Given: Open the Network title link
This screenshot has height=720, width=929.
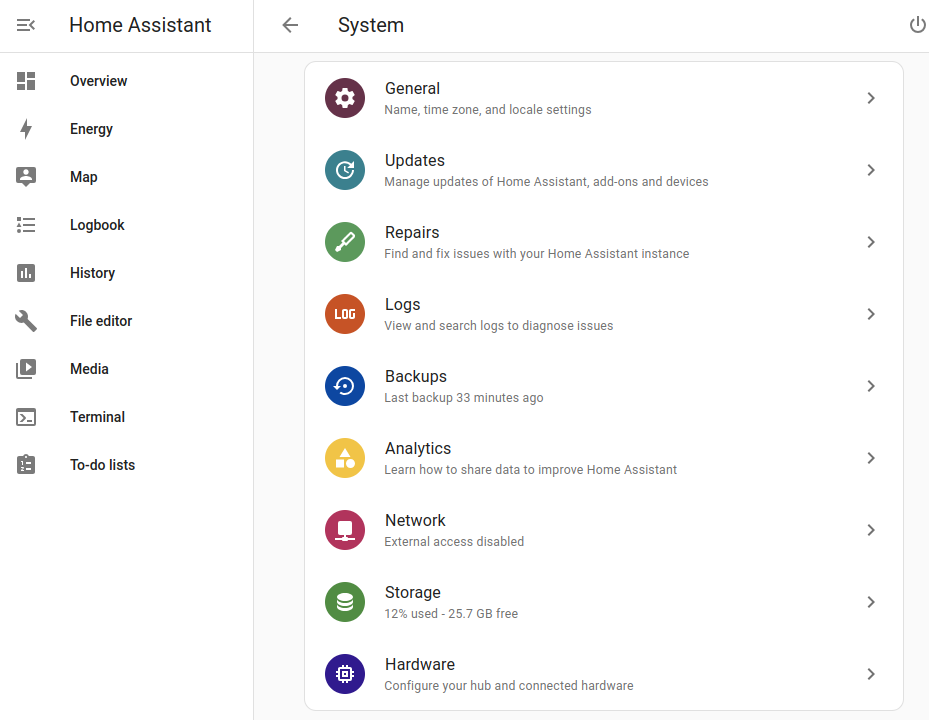Looking at the screenshot, I should click(415, 520).
